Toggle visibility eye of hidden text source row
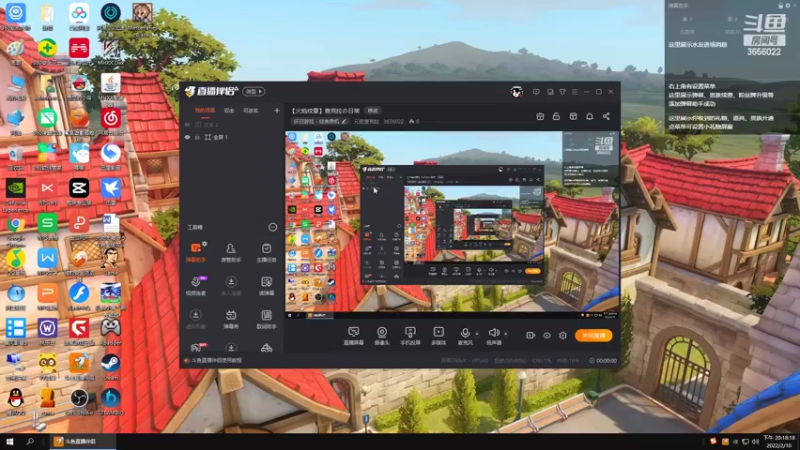 tap(187, 124)
